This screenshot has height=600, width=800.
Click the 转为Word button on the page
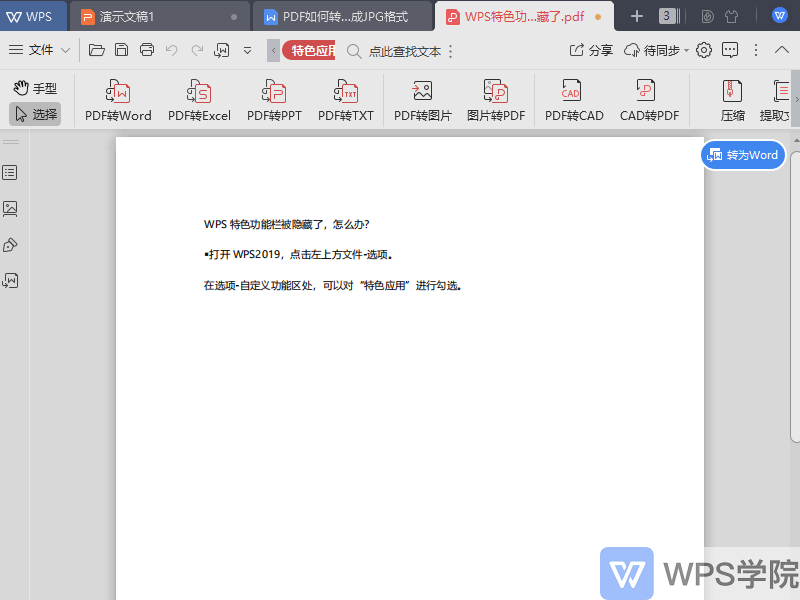tap(743, 155)
